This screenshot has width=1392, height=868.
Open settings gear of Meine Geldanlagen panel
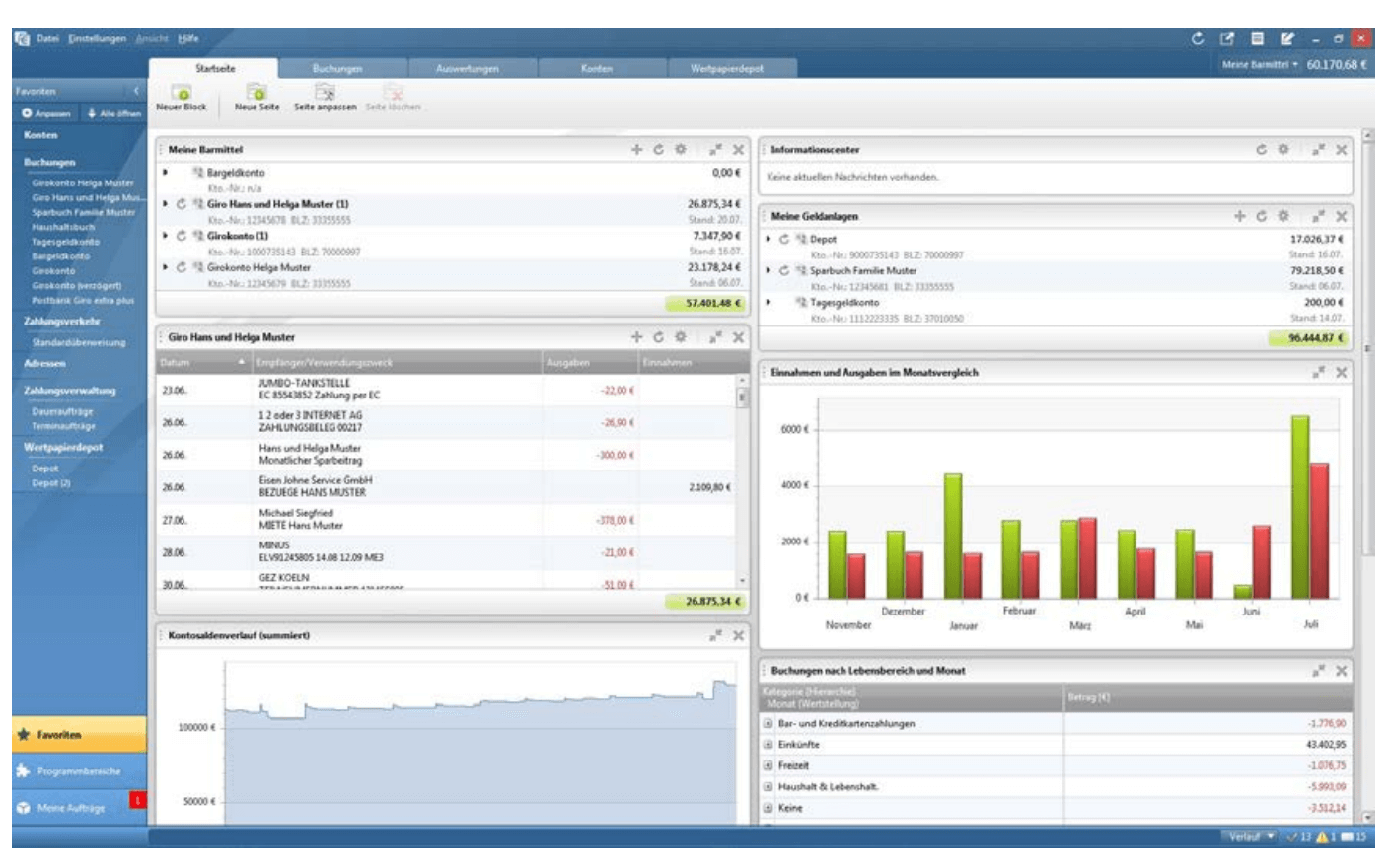[x=1283, y=216]
